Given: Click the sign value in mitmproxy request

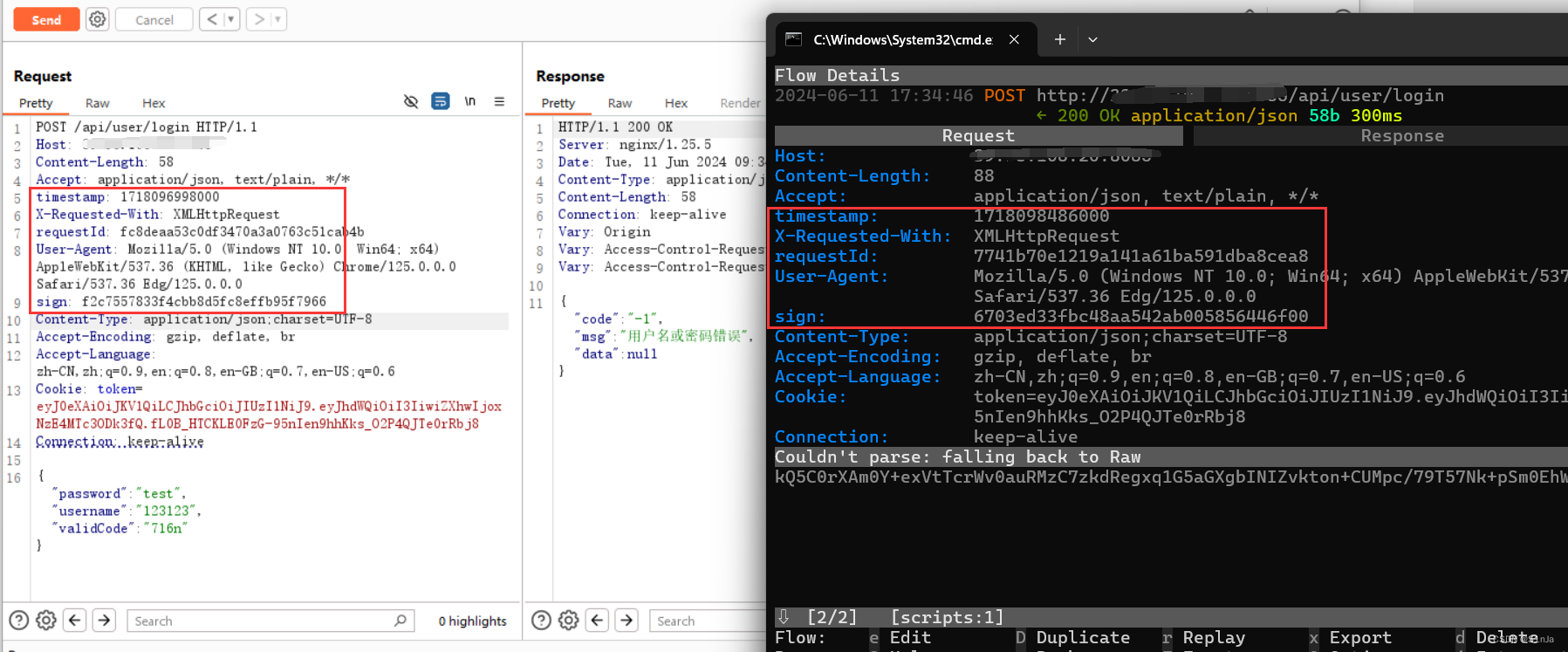Looking at the screenshot, I should [x=1140, y=316].
